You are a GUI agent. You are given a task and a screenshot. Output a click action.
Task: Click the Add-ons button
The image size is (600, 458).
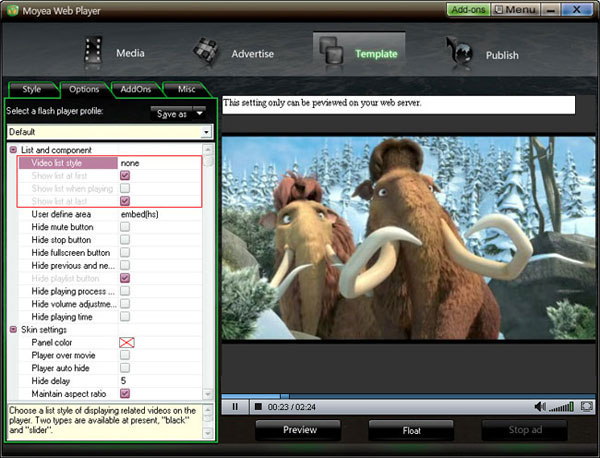tap(468, 10)
